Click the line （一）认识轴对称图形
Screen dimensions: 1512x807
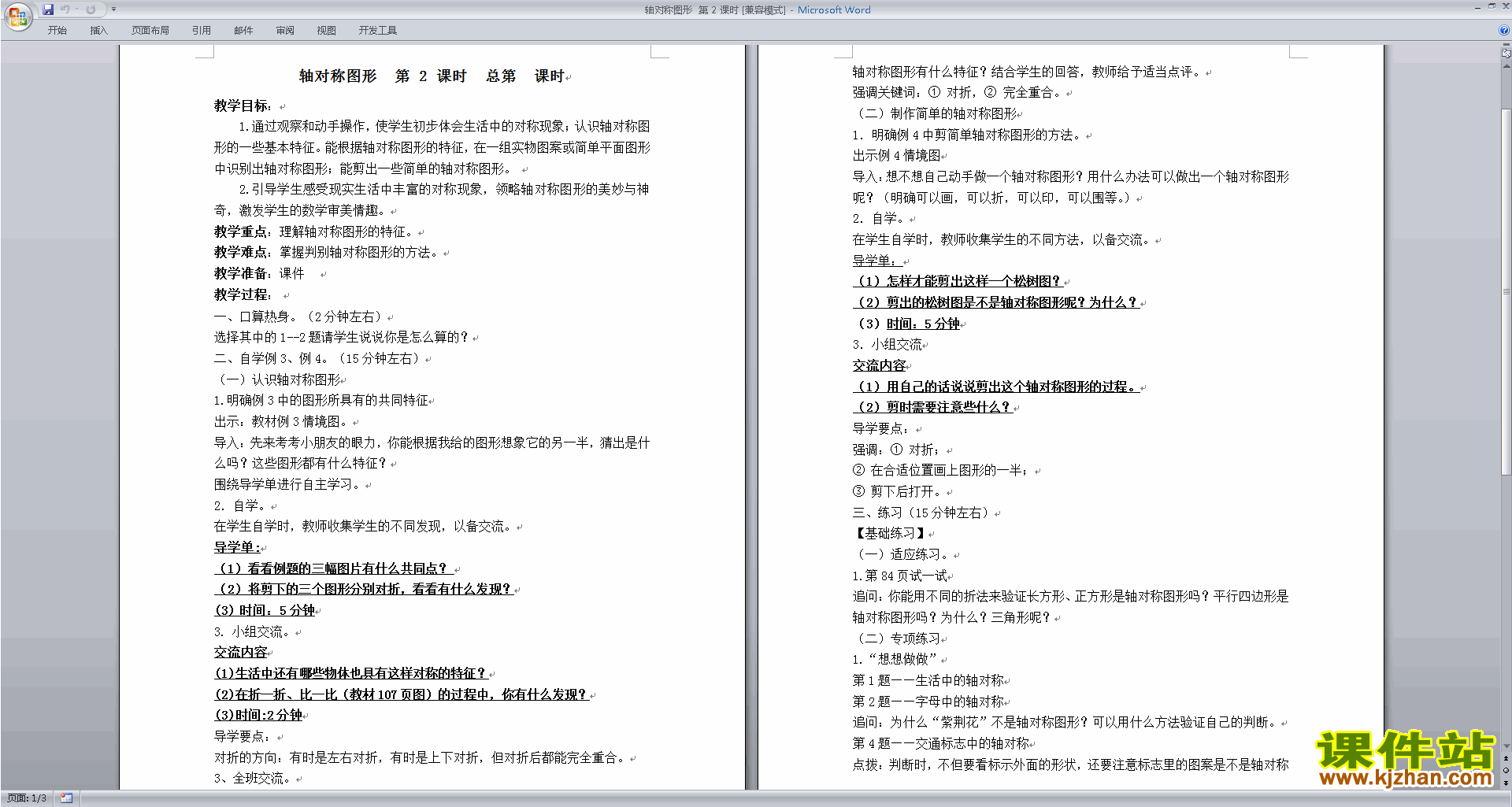click(x=277, y=379)
